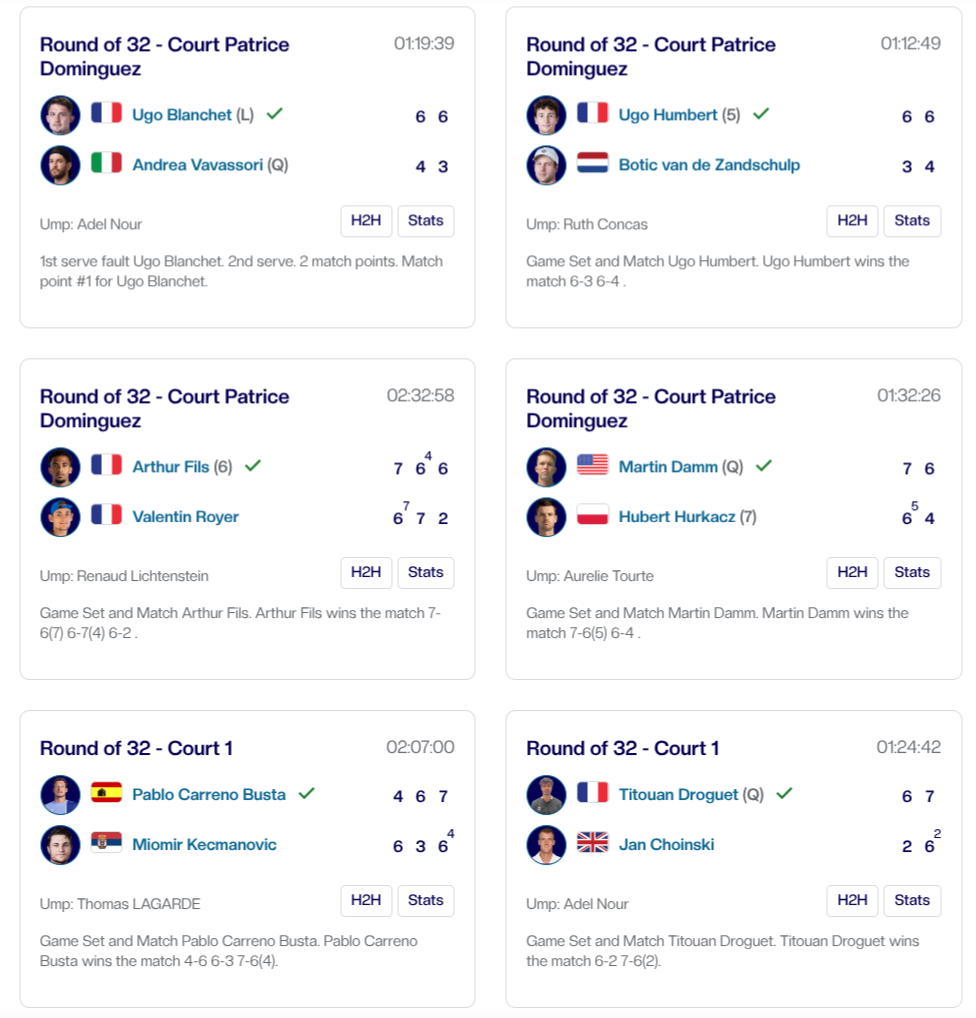Screen dimensions: 976x1018
Task: Open Valentin Royer's player page
Action: click(x=186, y=517)
